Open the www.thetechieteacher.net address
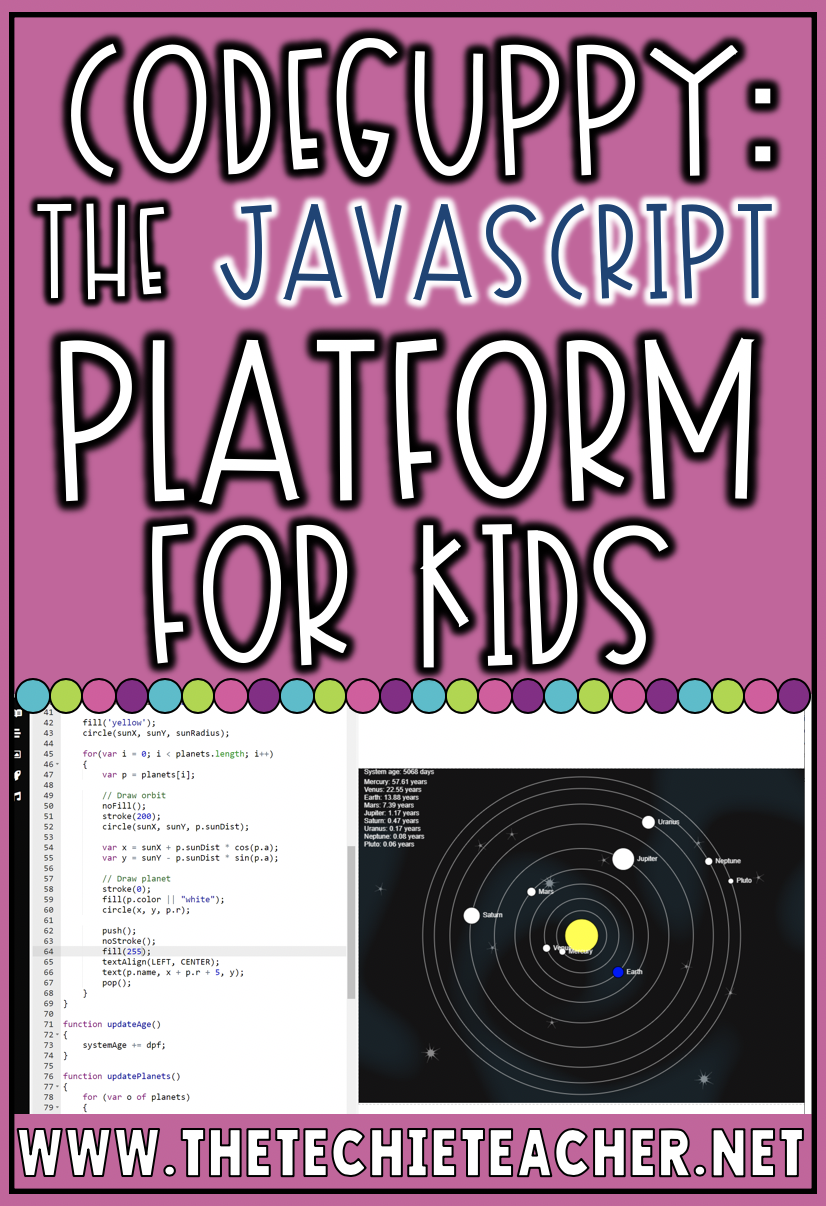 pyautogui.click(x=413, y=1155)
